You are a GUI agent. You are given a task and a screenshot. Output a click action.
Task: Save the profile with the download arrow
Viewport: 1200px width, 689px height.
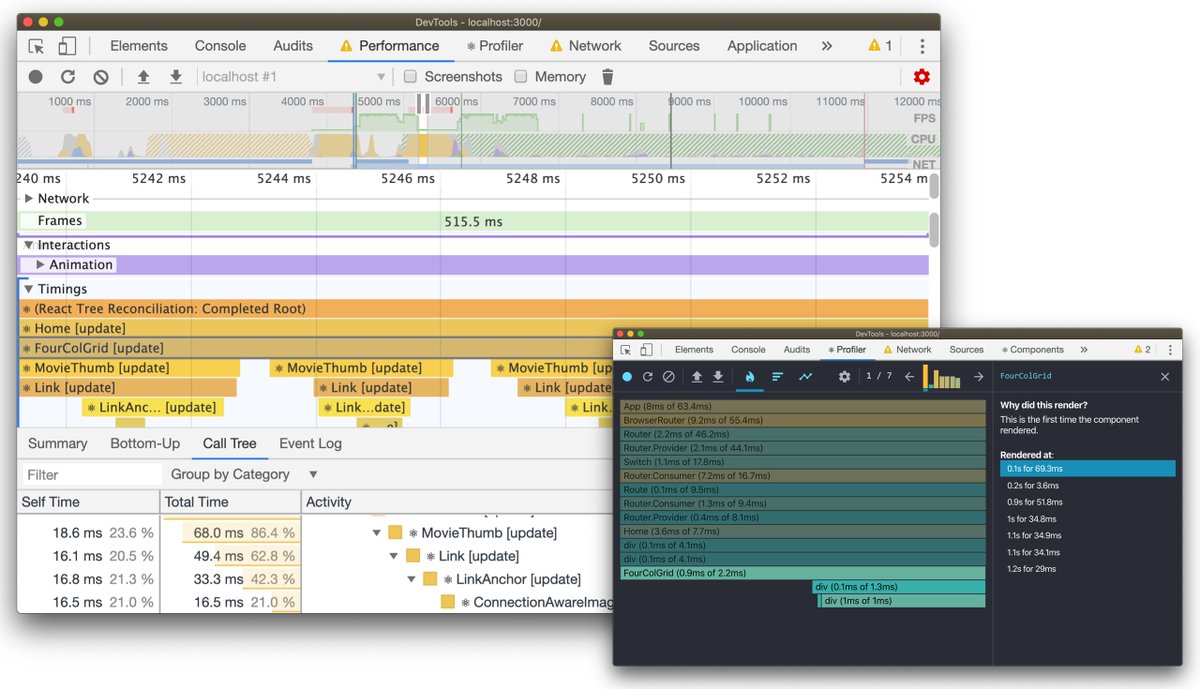tap(176, 77)
